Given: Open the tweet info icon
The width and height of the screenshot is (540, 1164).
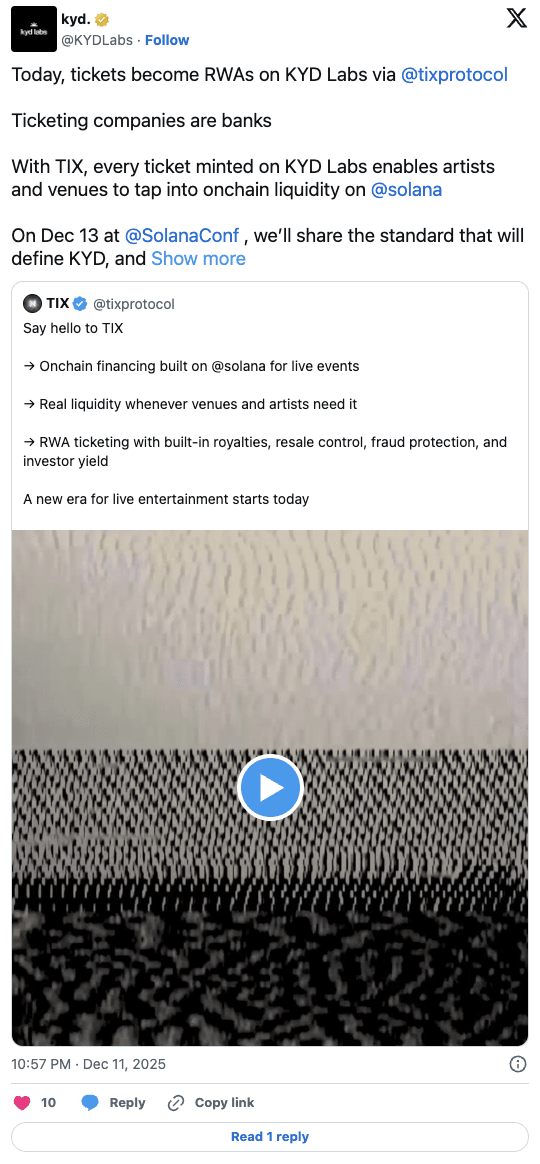Looking at the screenshot, I should [x=518, y=1064].
